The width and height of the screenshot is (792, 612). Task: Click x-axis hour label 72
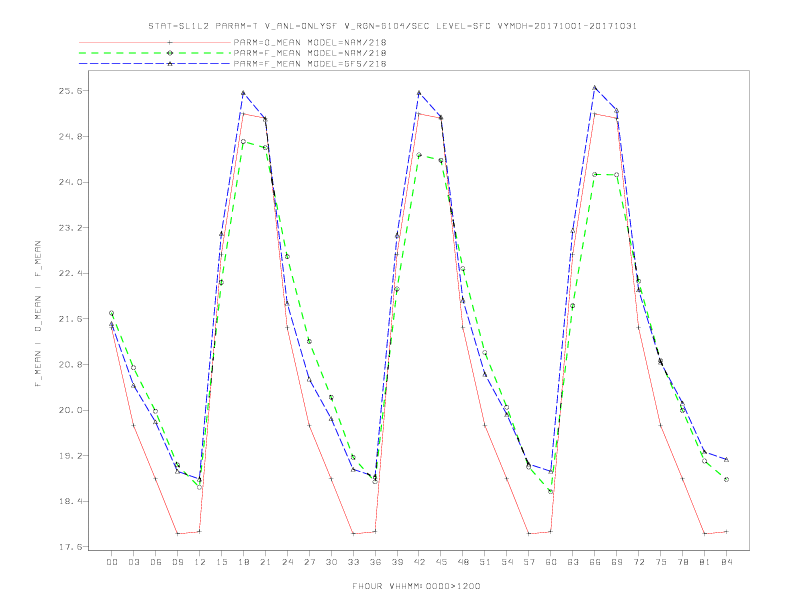tap(639, 562)
